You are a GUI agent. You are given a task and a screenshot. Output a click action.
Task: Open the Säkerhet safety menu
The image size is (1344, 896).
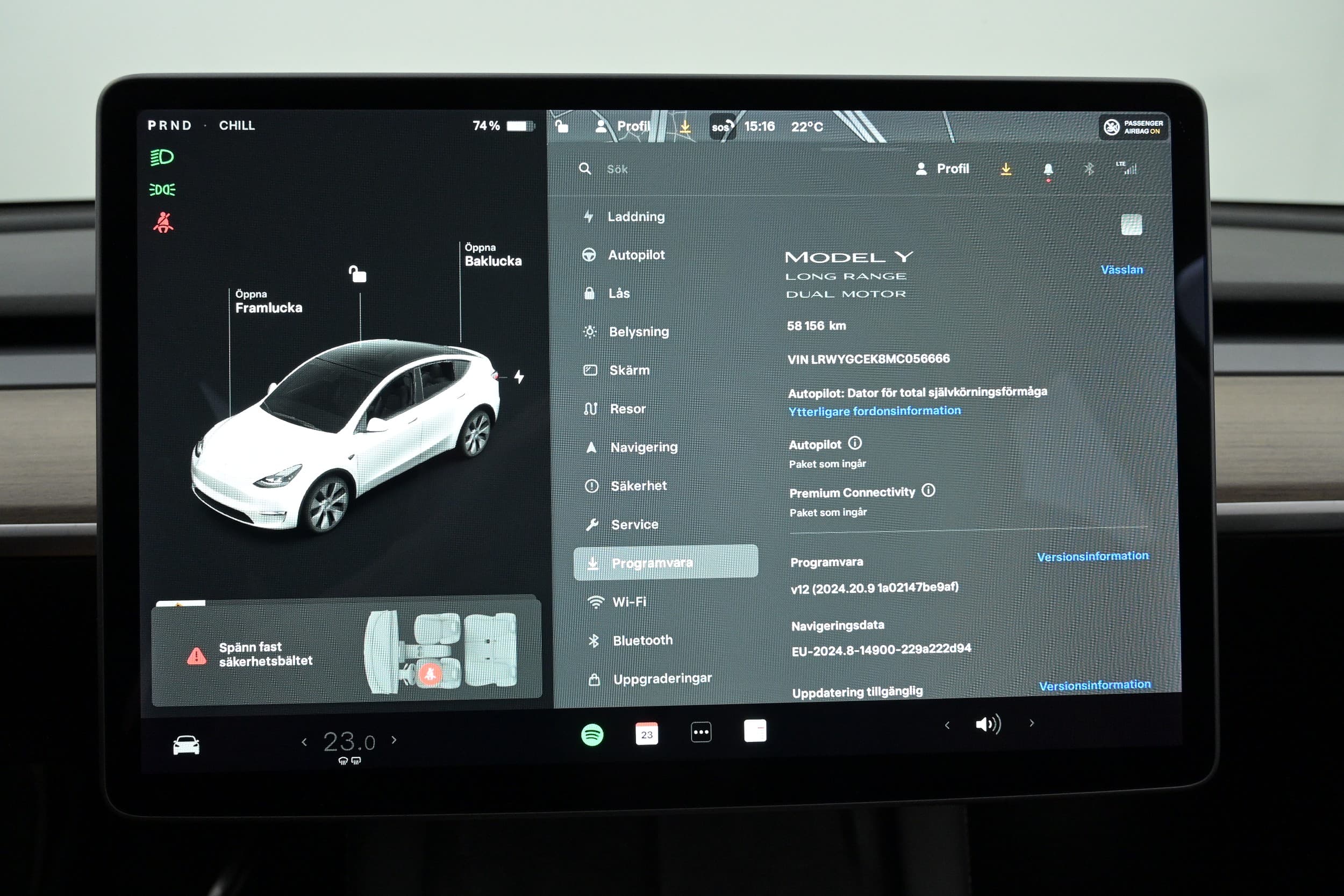click(626, 486)
